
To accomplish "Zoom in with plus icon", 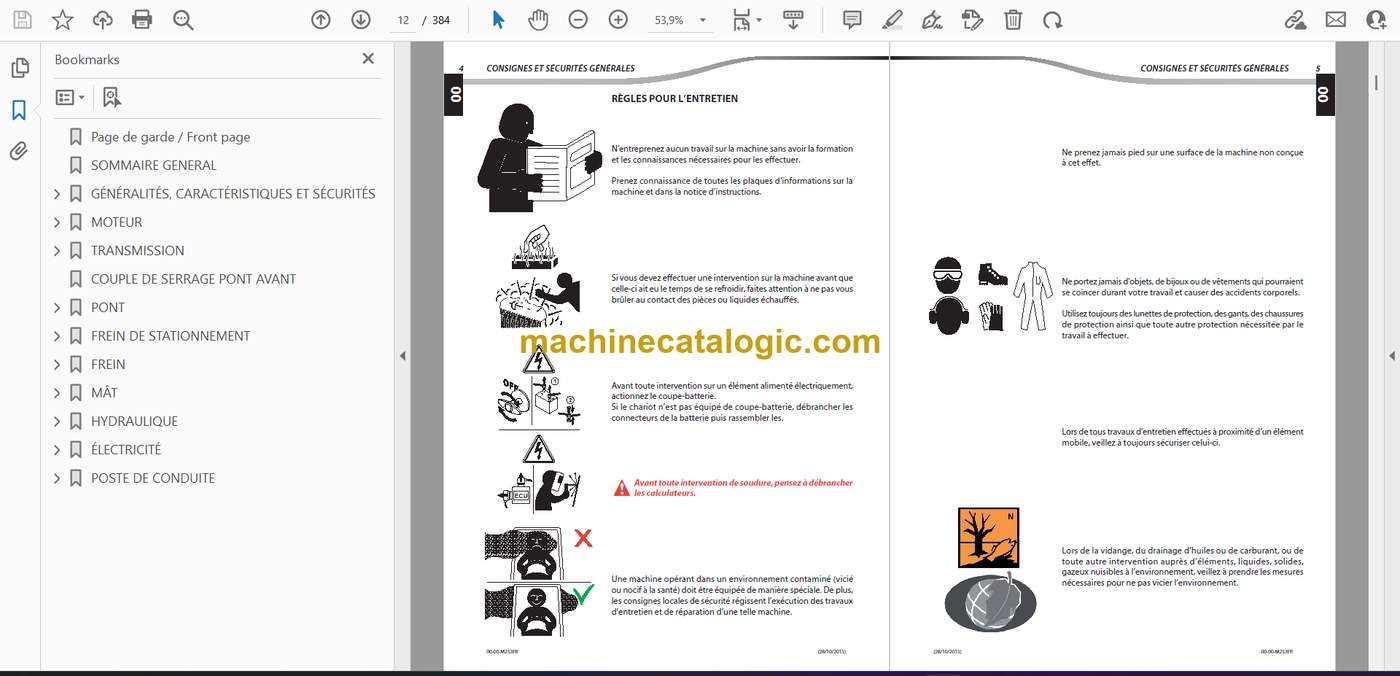I will 618,19.
